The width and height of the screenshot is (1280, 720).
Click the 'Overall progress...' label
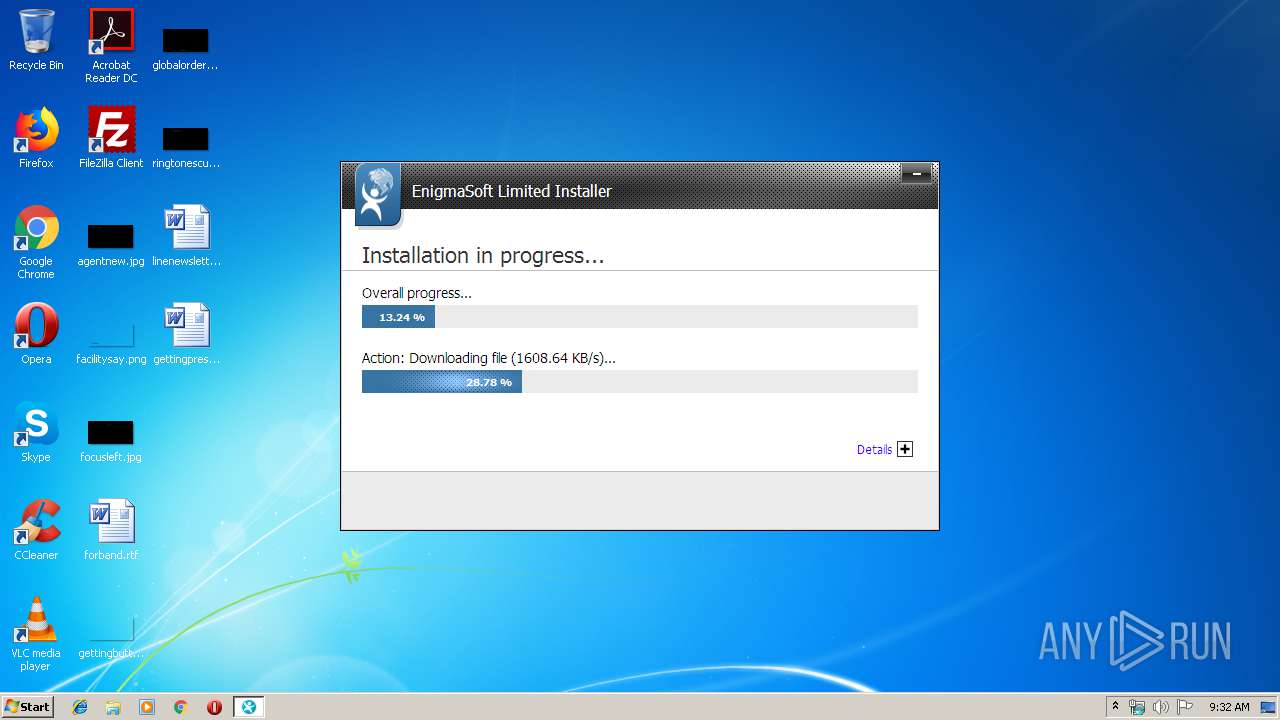click(416, 293)
